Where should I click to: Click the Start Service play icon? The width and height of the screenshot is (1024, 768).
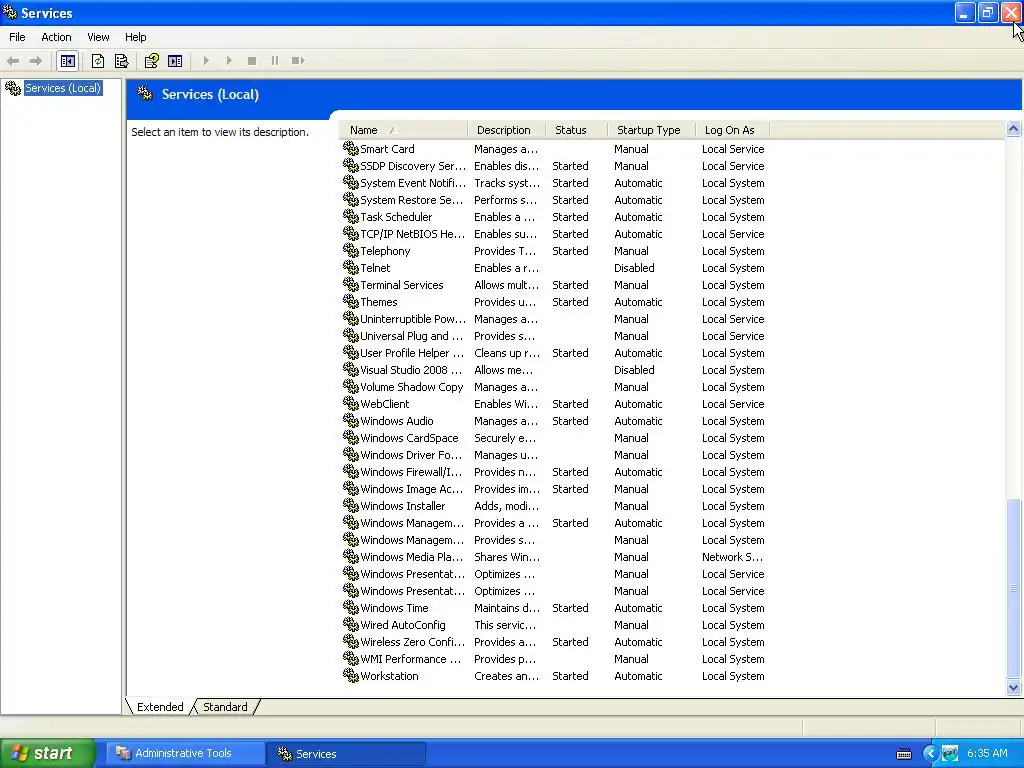(206, 61)
